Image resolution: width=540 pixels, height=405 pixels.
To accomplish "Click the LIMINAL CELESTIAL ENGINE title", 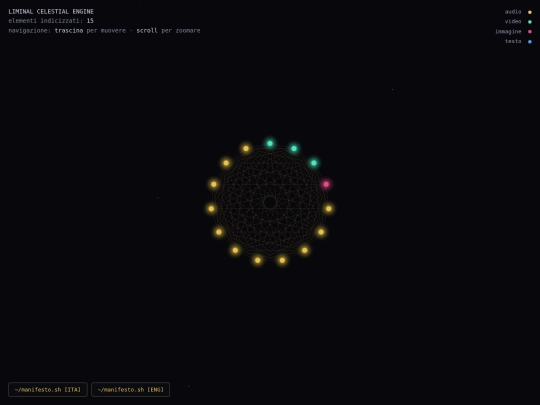I will [x=51, y=11].
